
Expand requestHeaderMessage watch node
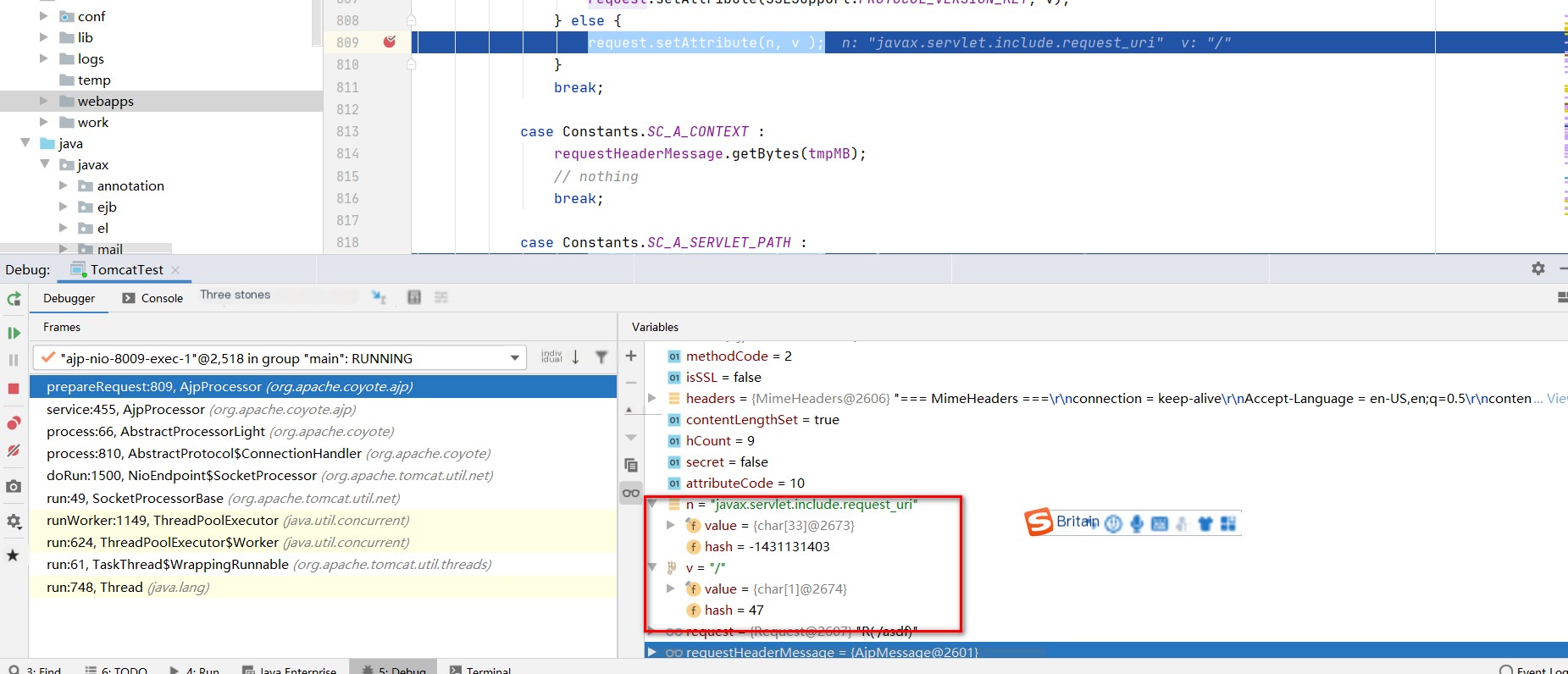(651, 651)
